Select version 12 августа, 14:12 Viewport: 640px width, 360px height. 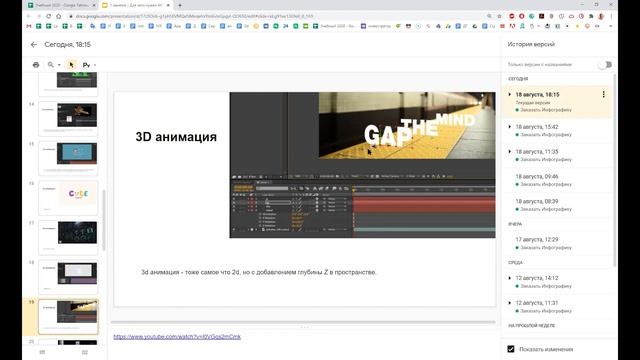(x=558, y=282)
